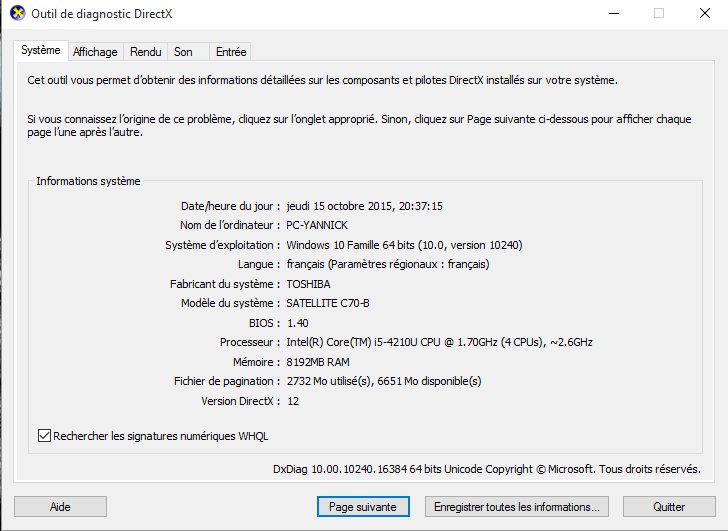This screenshot has width=728, height=531.
Task: Click the Système d'exploitation label
Action: pyautogui.click(x=223, y=245)
